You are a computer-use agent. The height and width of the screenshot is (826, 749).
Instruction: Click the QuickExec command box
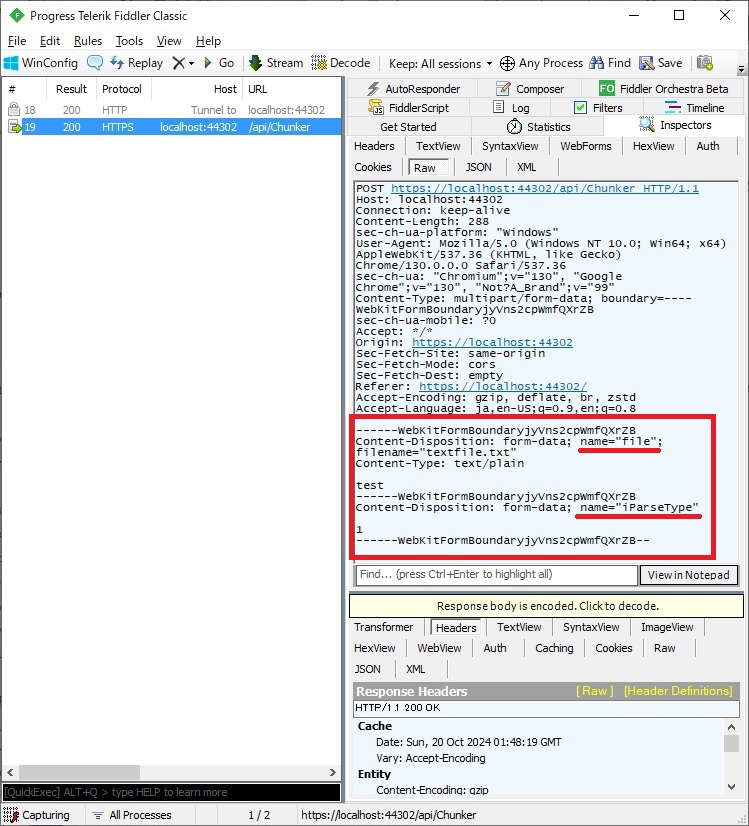pos(172,792)
